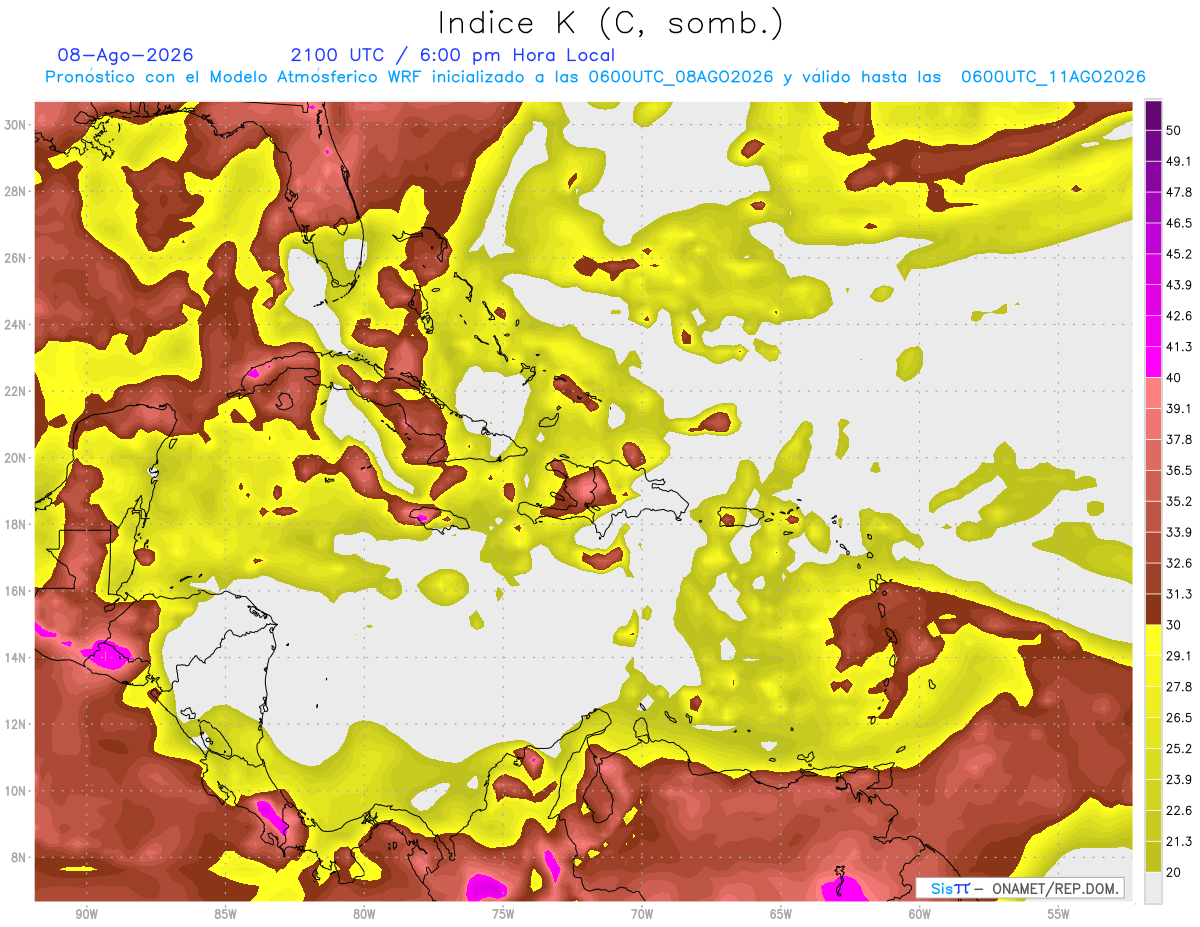Click the colorbar value "29.1"
Screen dimensions: 1200x927
click(x=1180, y=656)
